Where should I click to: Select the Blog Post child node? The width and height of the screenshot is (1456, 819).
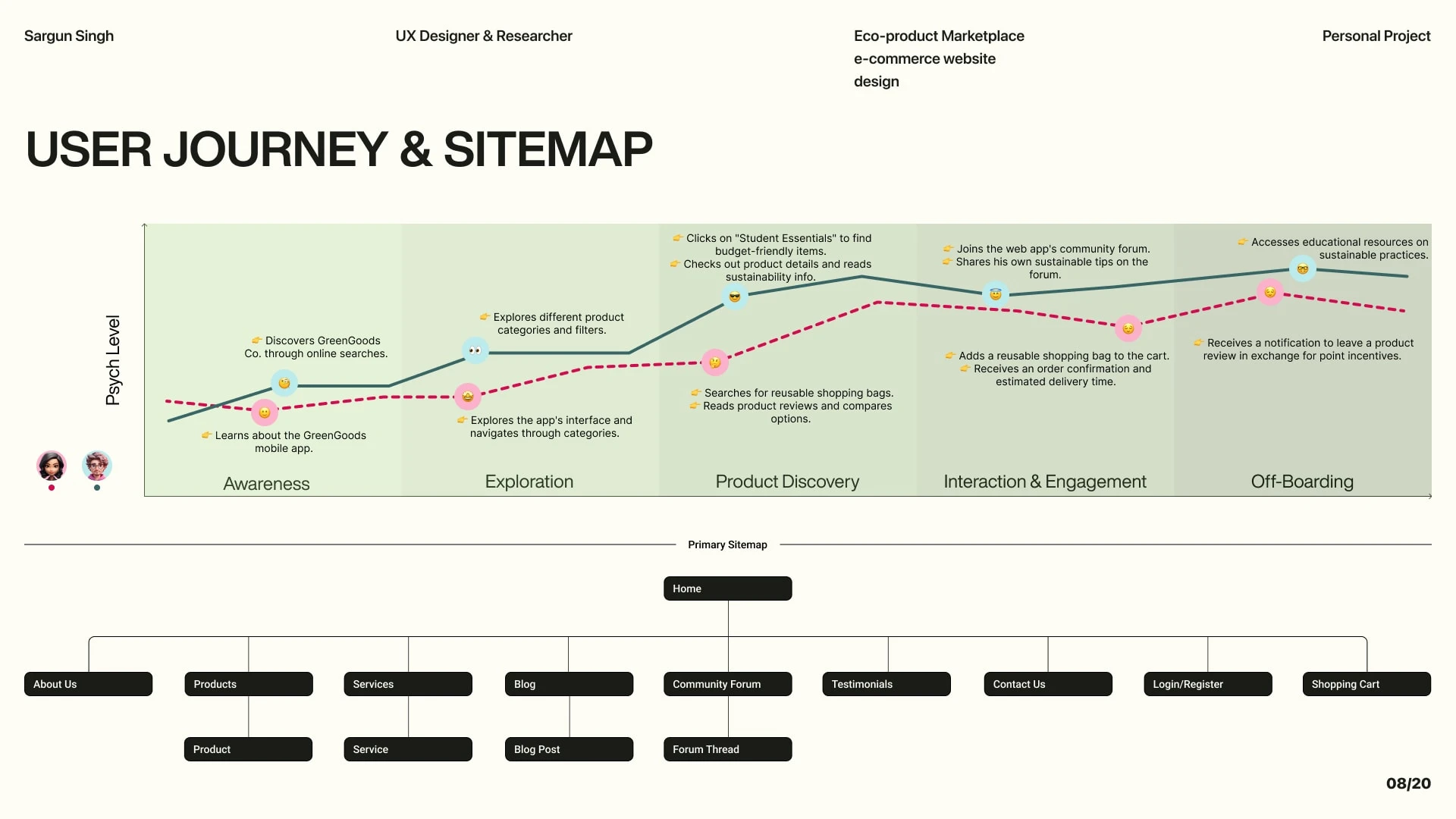[568, 749]
